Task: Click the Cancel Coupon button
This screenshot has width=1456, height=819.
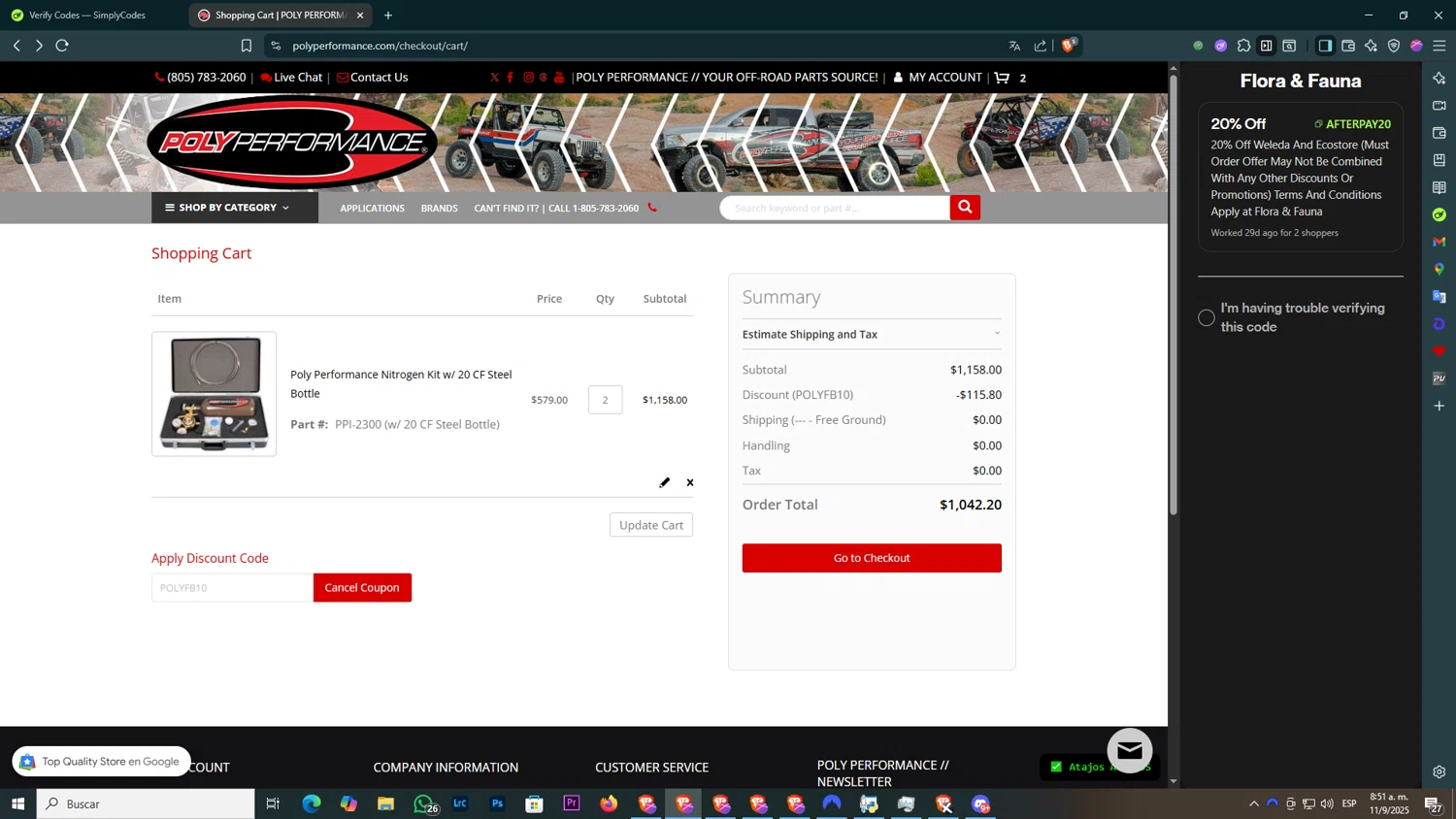Action: click(362, 588)
